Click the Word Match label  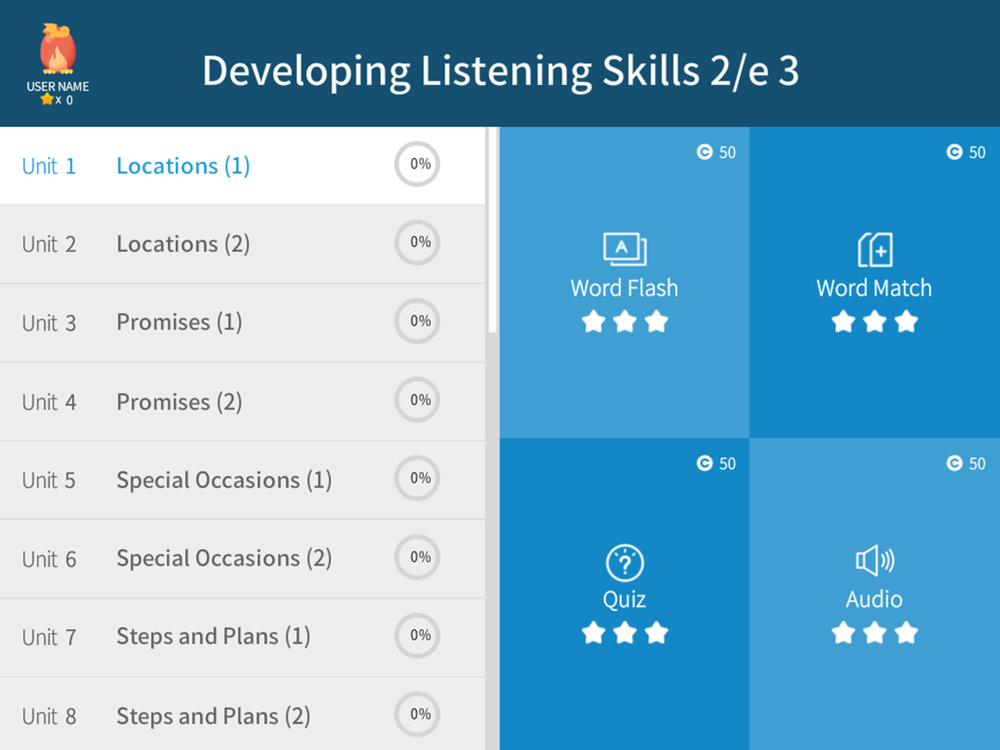click(x=874, y=288)
